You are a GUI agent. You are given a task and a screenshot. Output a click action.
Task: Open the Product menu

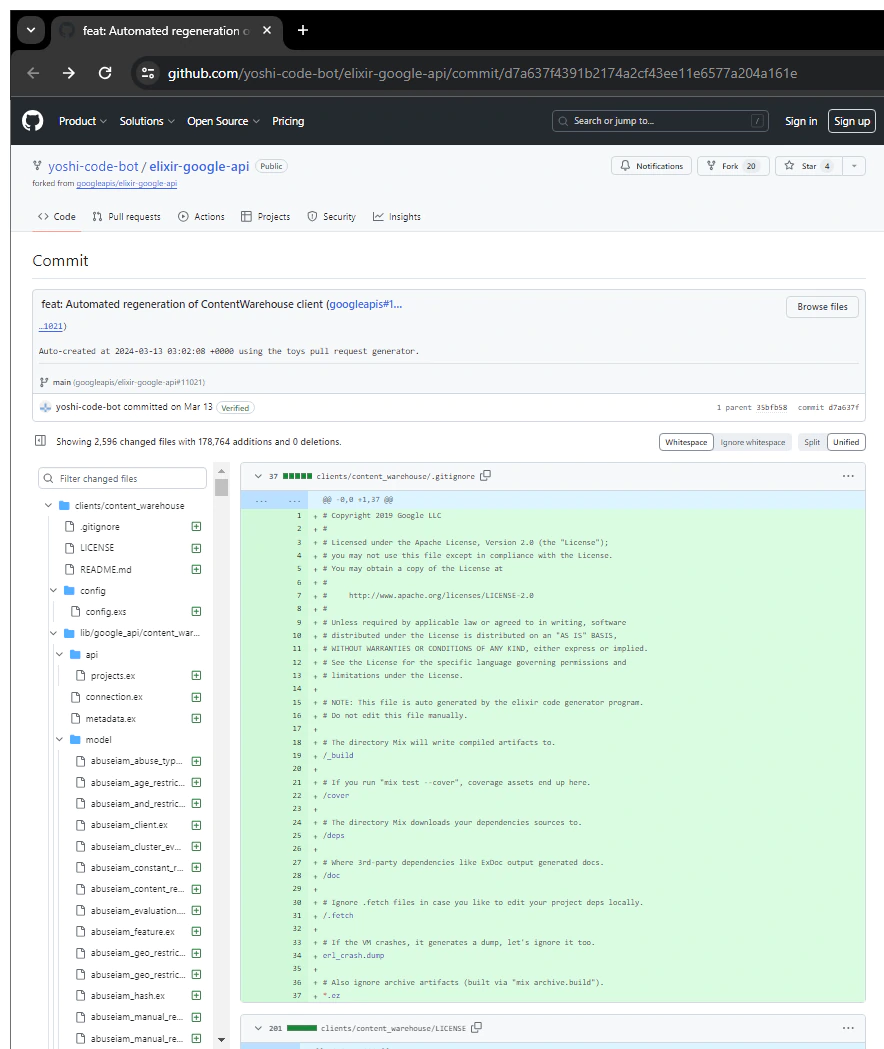coord(82,121)
